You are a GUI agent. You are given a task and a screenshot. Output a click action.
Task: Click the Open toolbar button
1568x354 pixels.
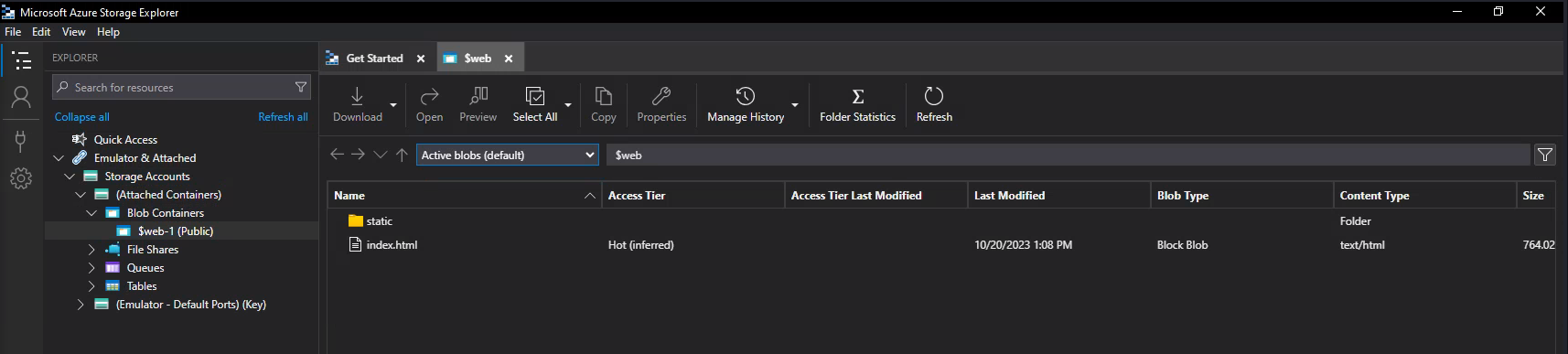tap(429, 104)
